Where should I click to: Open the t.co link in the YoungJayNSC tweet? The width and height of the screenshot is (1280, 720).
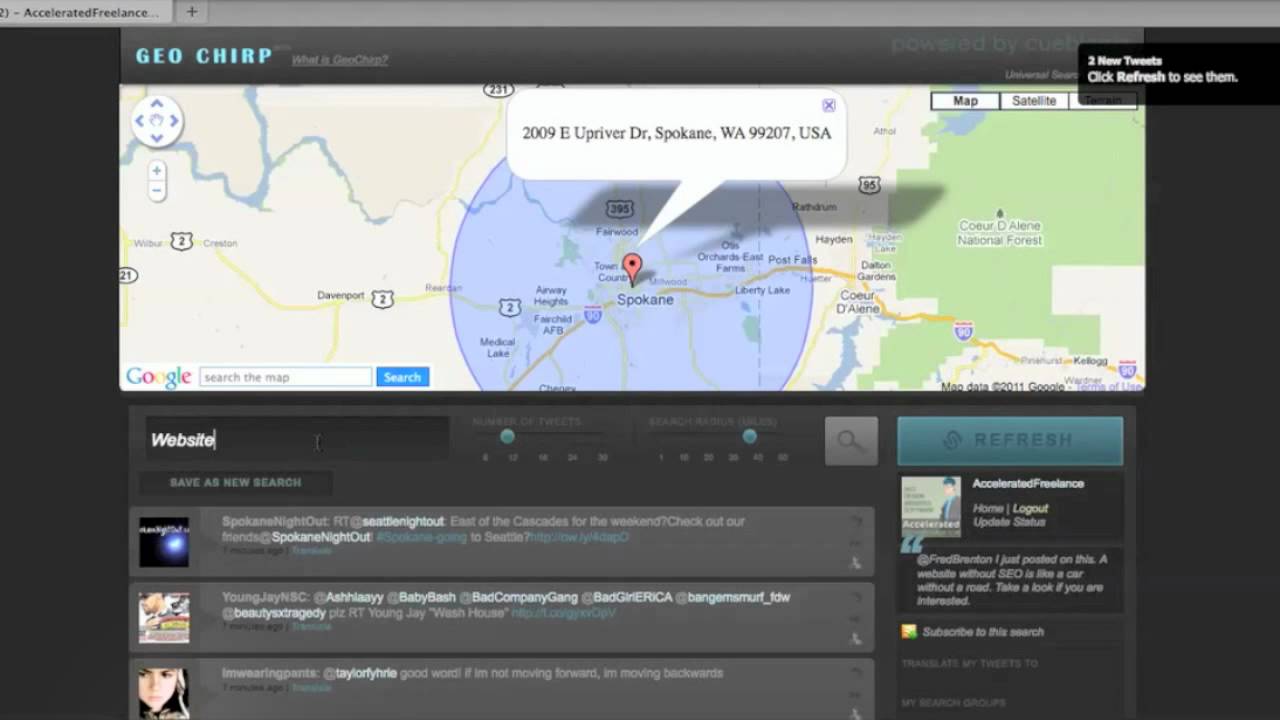pos(563,612)
